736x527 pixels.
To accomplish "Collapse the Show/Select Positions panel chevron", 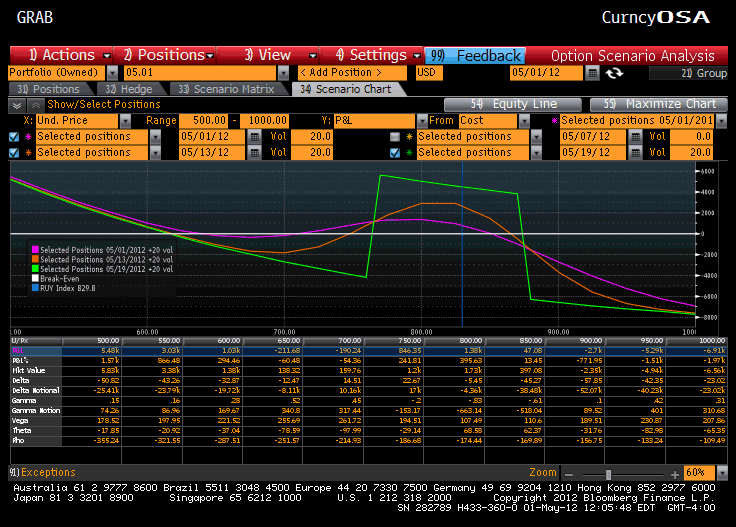I will pos(17,104).
